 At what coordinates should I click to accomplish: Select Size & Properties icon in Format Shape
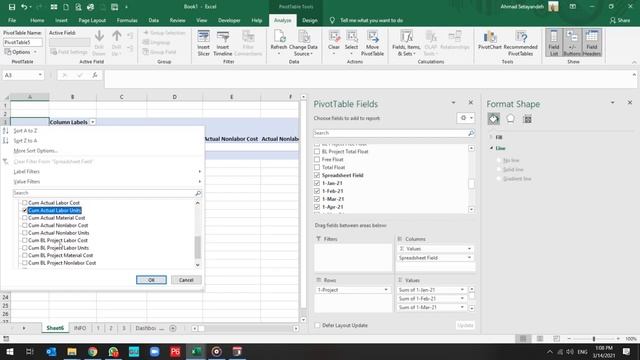pyautogui.click(x=527, y=119)
